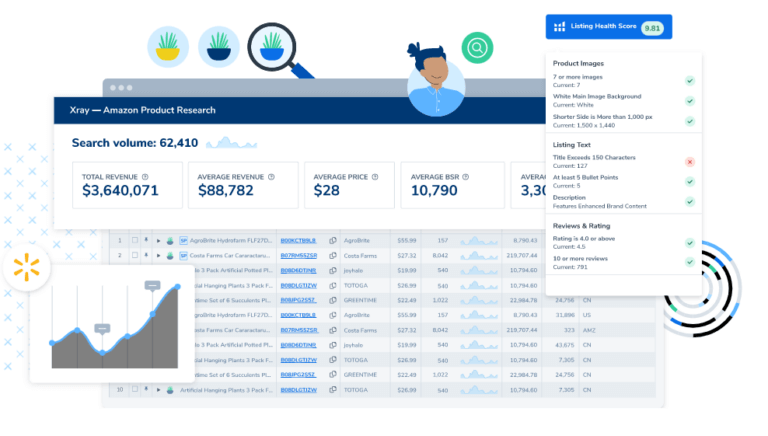This screenshot has height=436, width=768.
Task: Click the green check for At least 5 Bullet Points
Action: [690, 182]
